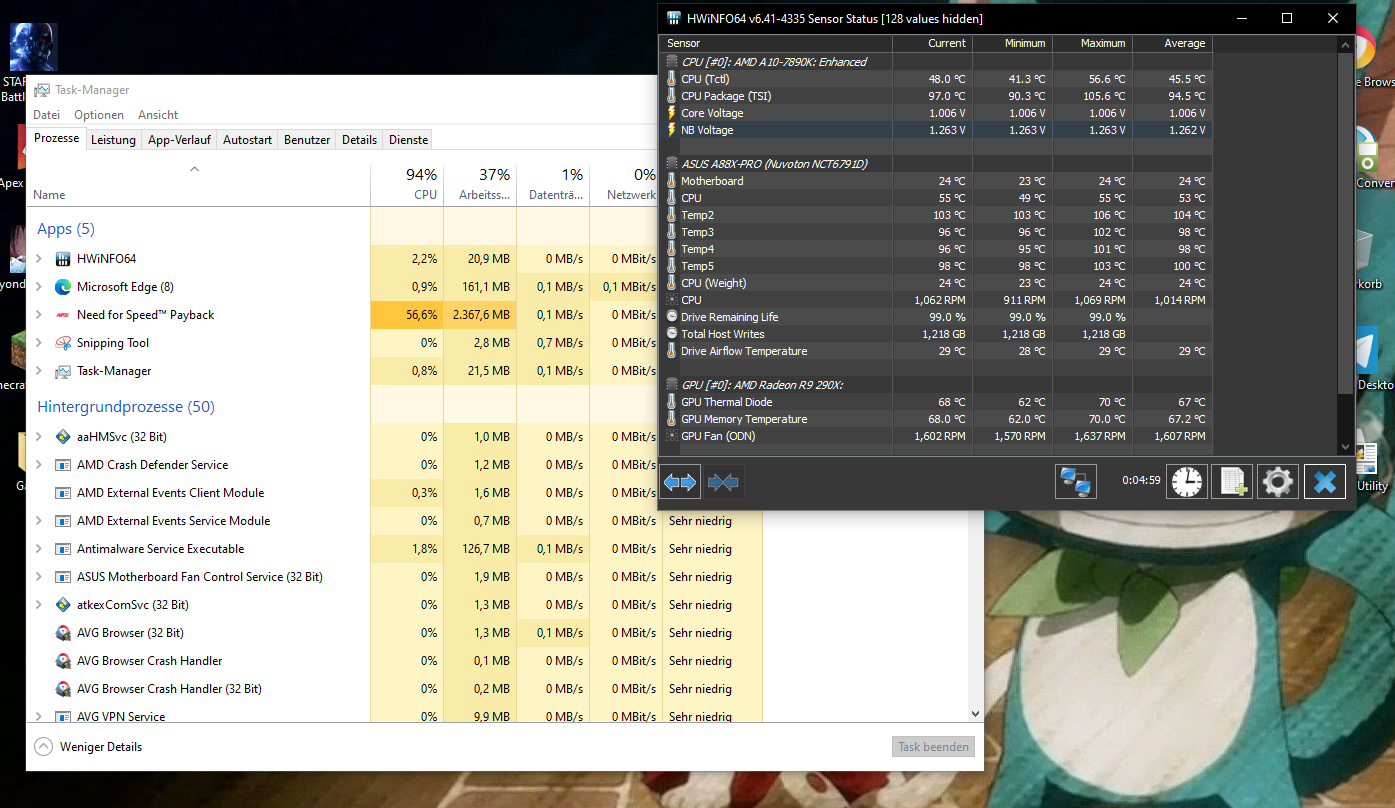This screenshot has height=808, width=1395.
Task: Click the fan icon beside GPU Fan (ODN)
Action: [671, 436]
